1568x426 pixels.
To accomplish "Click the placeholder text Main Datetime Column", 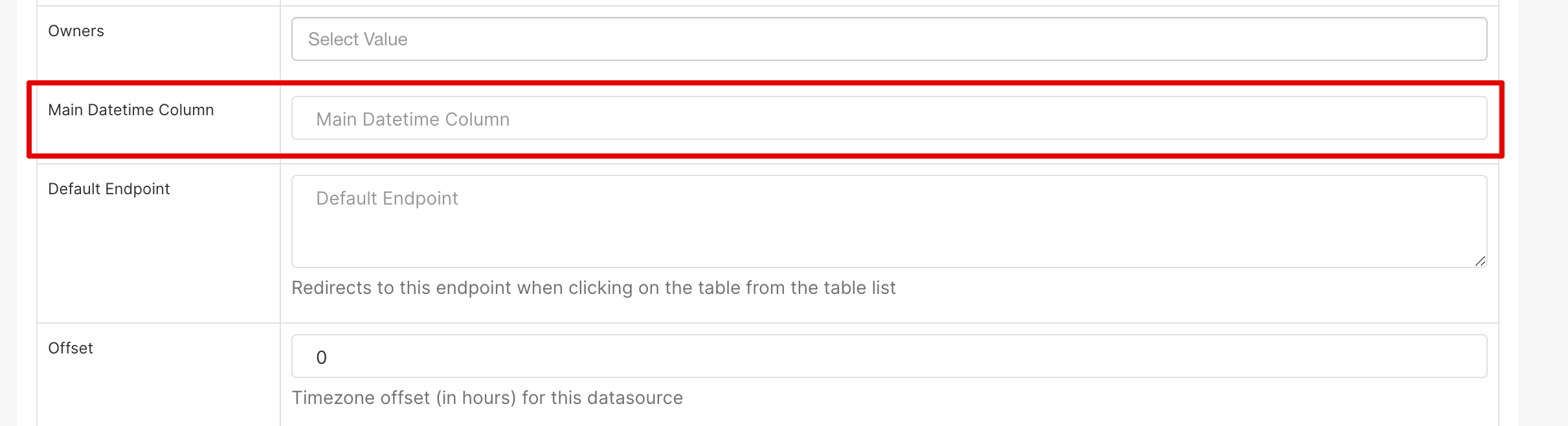I will point(412,118).
